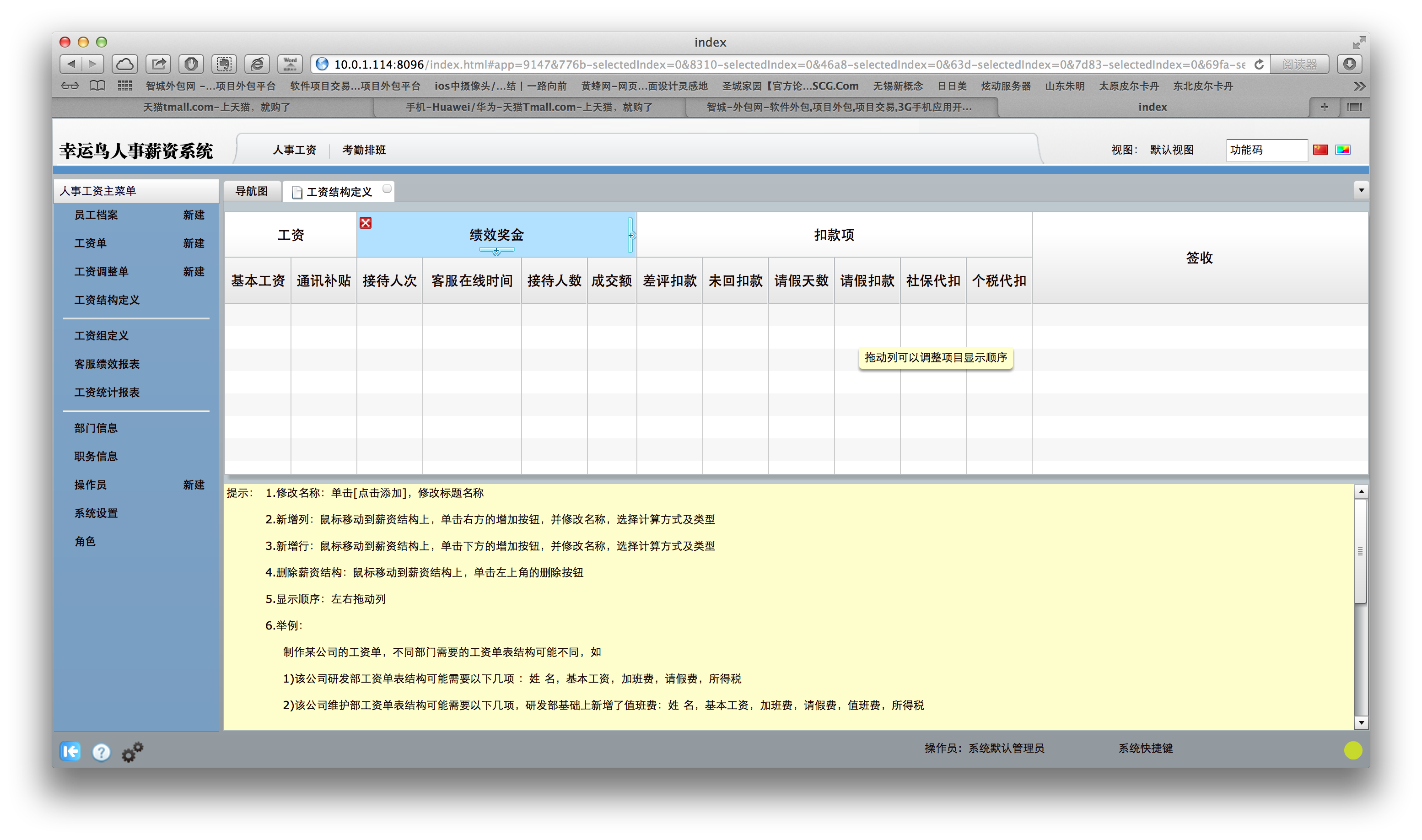Select the 客服在线时间 column header
1422x840 pixels.
(472, 281)
